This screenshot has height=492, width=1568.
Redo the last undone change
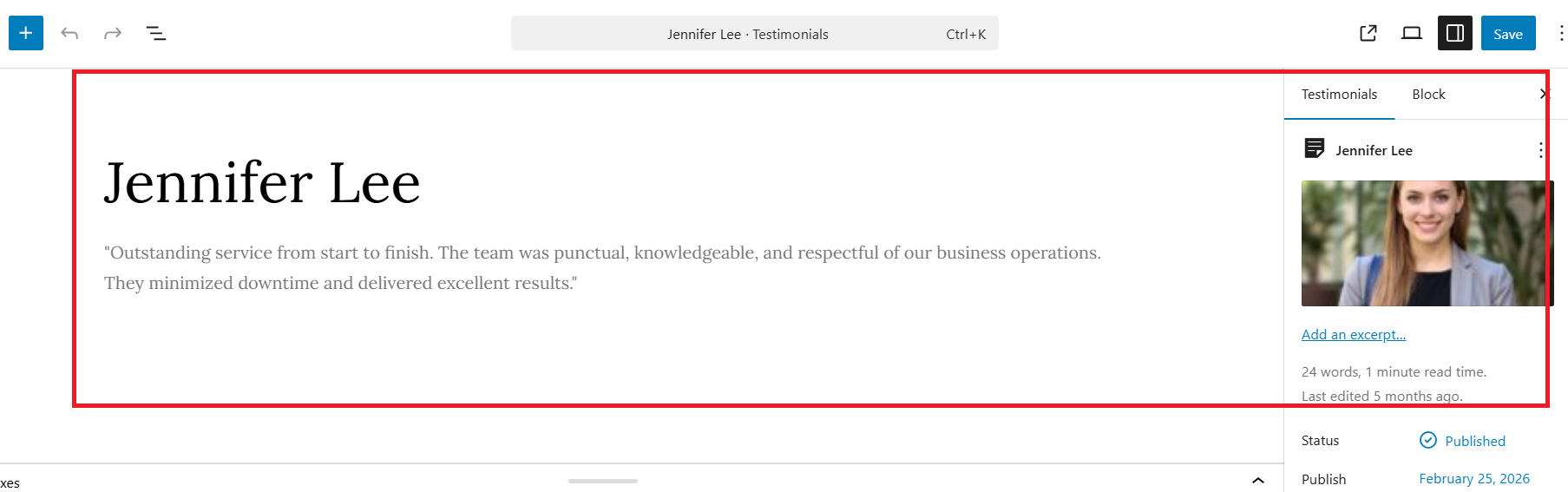tap(113, 33)
